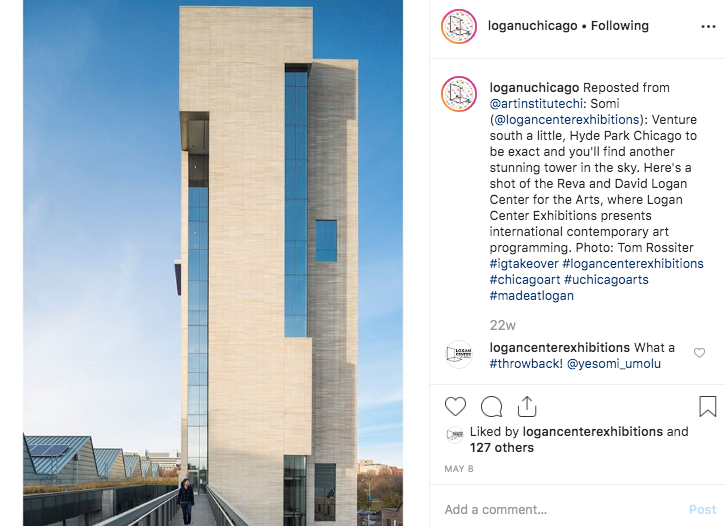
Task: Click the Logan Center tower photo
Action: (213, 263)
